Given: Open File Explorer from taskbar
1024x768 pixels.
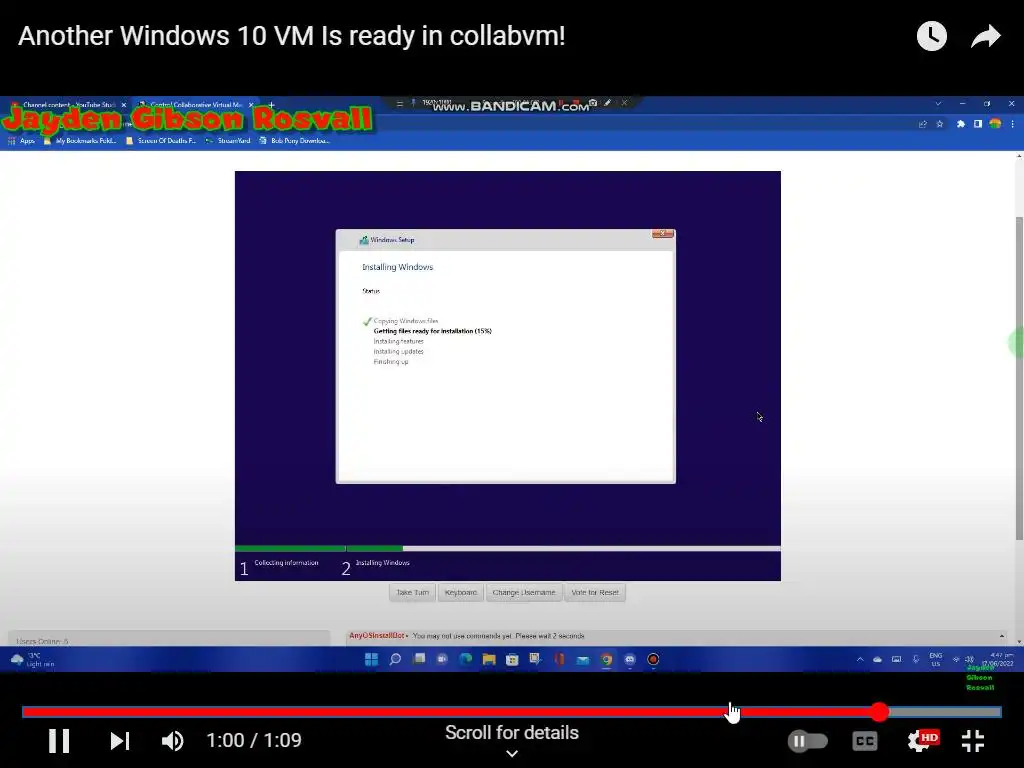Looking at the screenshot, I should tap(488, 660).
